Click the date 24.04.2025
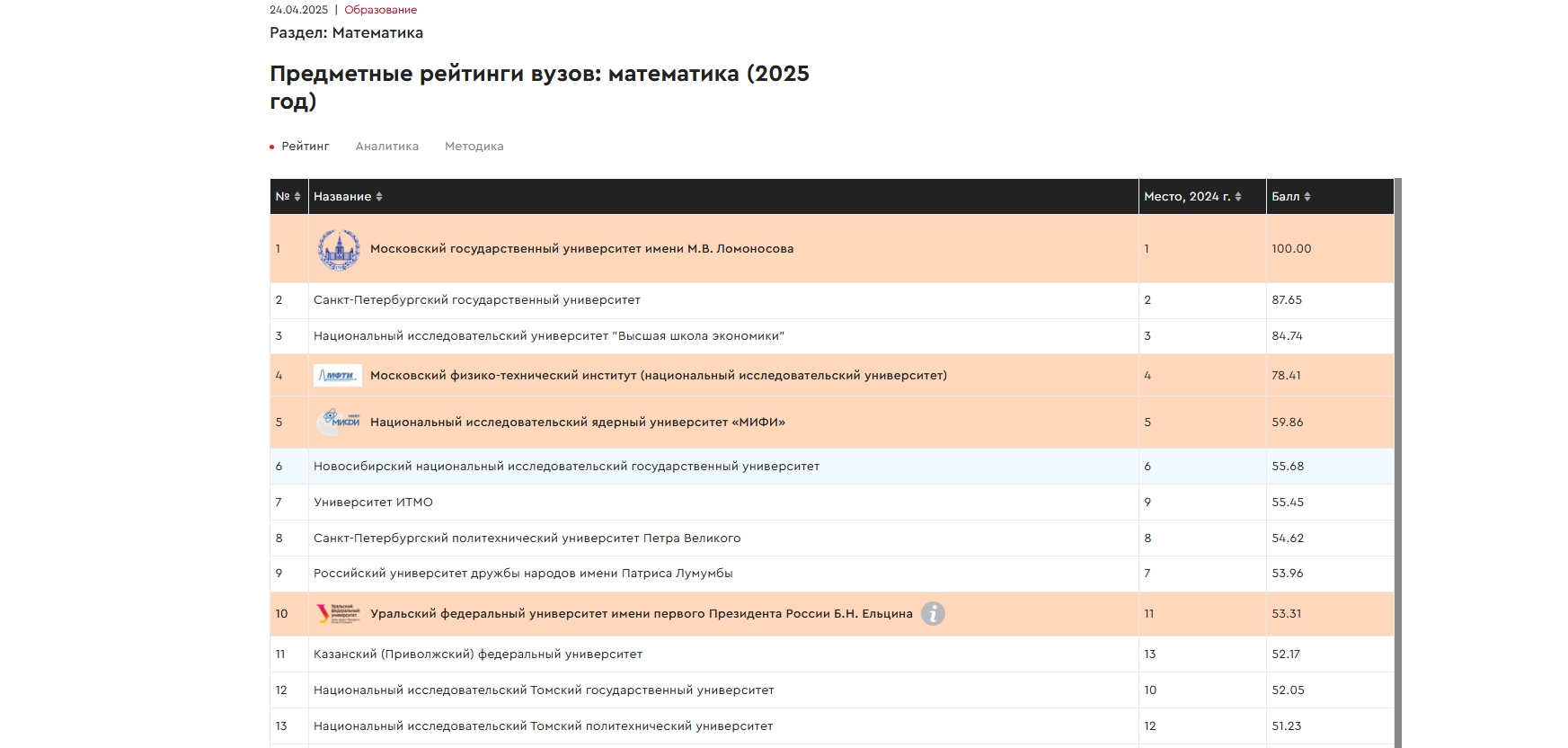This screenshot has width=1568, height=748. 299,10
